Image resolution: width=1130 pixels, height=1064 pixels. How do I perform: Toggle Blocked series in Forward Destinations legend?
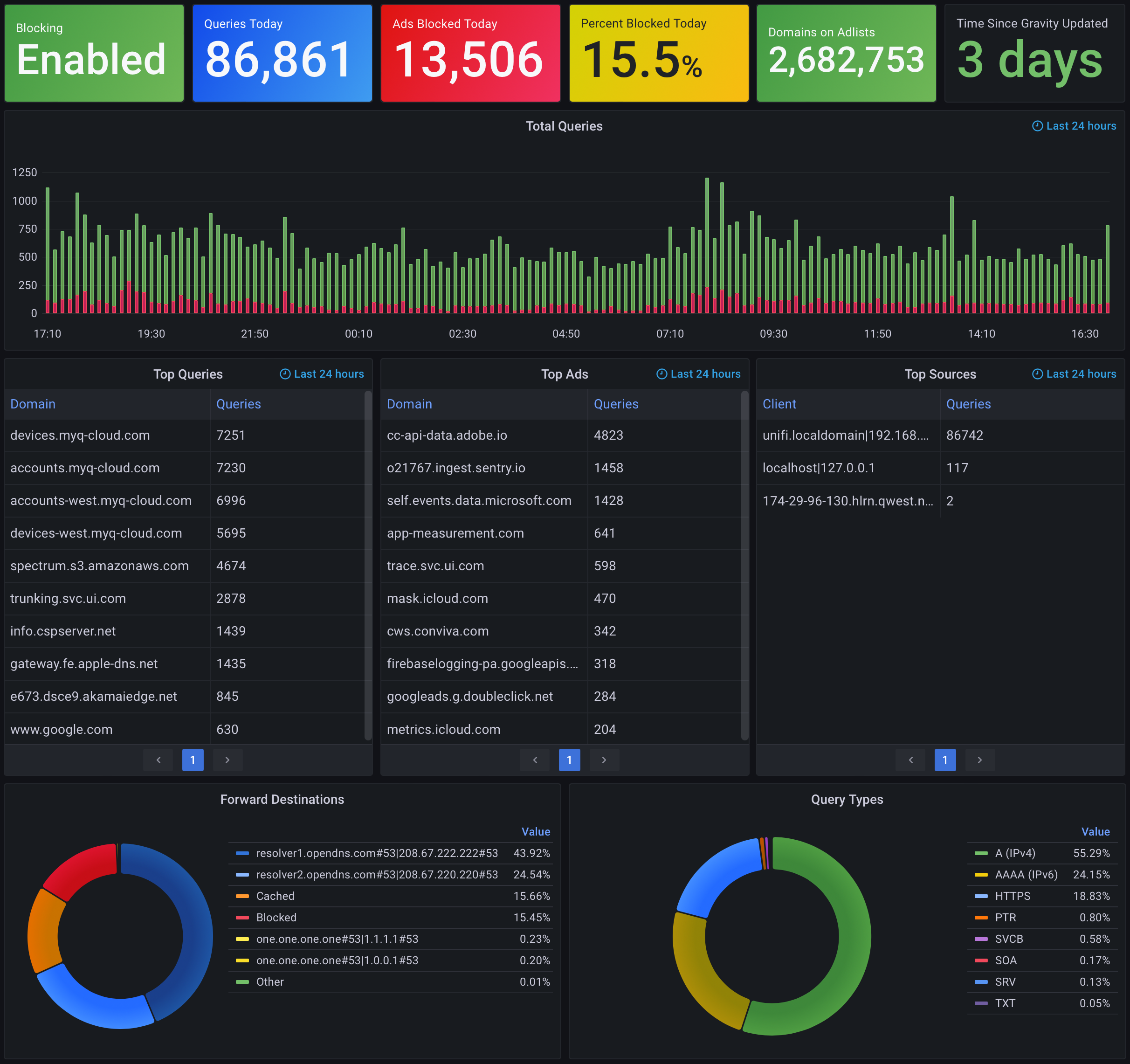276,917
